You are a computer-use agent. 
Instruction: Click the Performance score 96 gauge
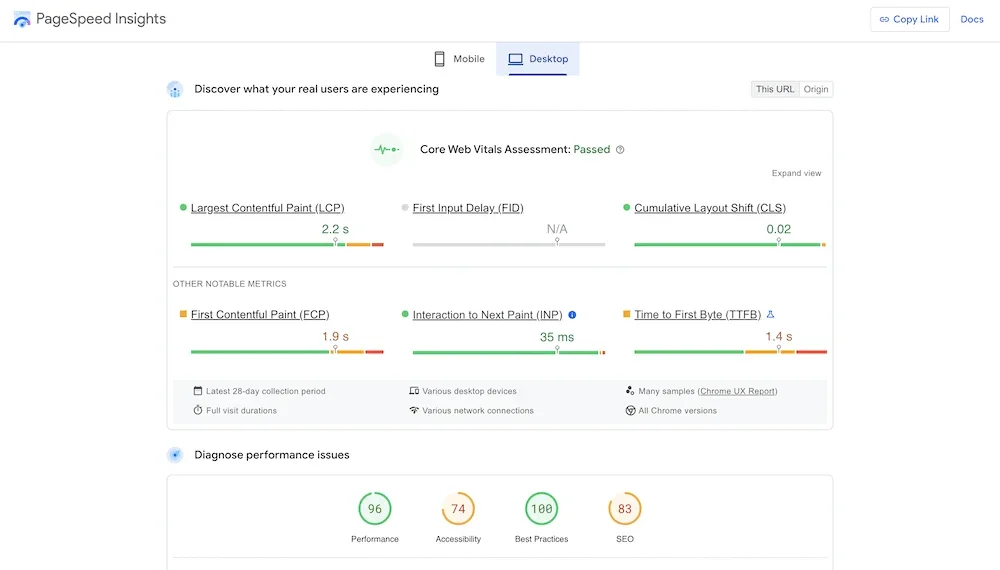pyautogui.click(x=375, y=509)
